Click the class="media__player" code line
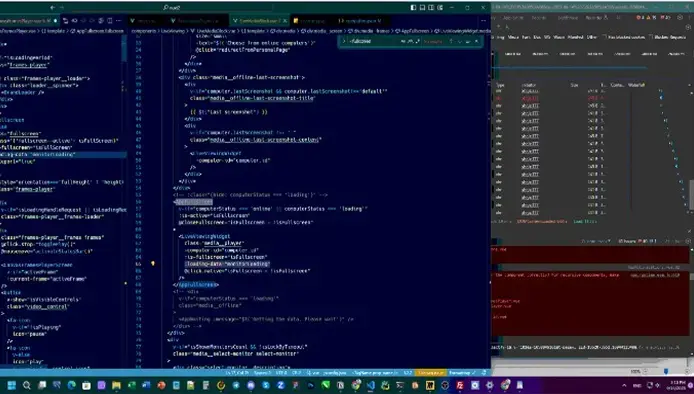The image size is (694, 394). tap(214, 243)
